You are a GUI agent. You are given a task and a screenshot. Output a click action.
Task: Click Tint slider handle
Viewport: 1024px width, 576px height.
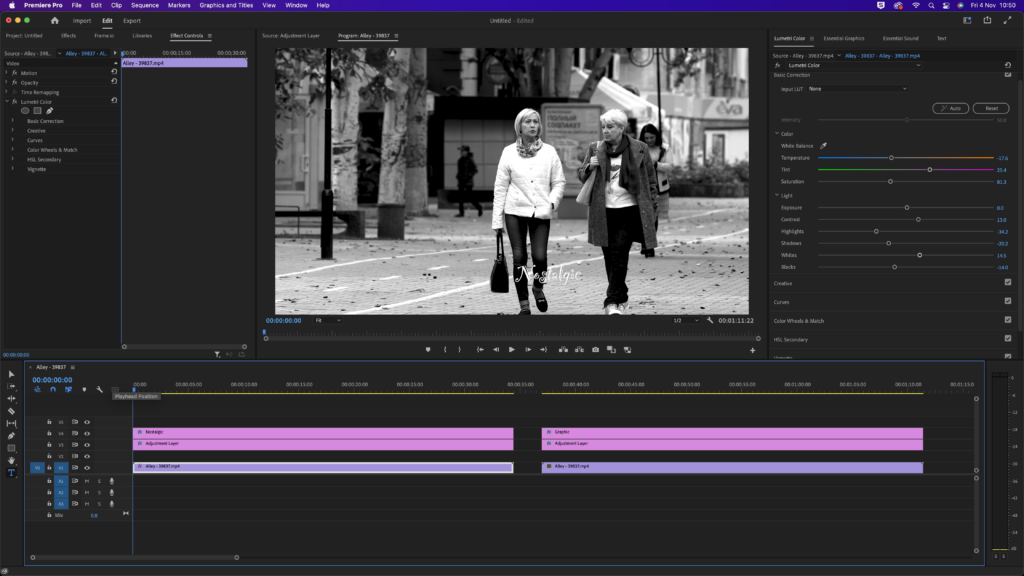tap(930, 170)
